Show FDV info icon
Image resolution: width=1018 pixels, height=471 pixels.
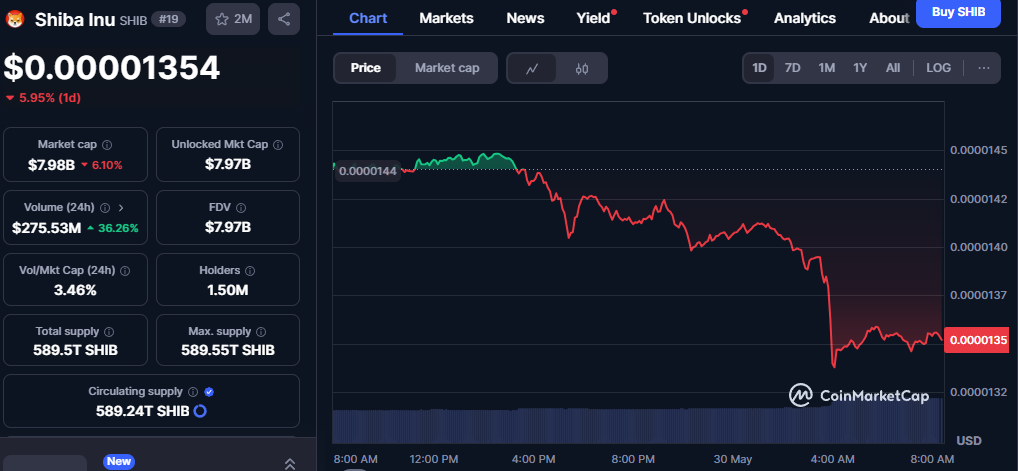241,208
